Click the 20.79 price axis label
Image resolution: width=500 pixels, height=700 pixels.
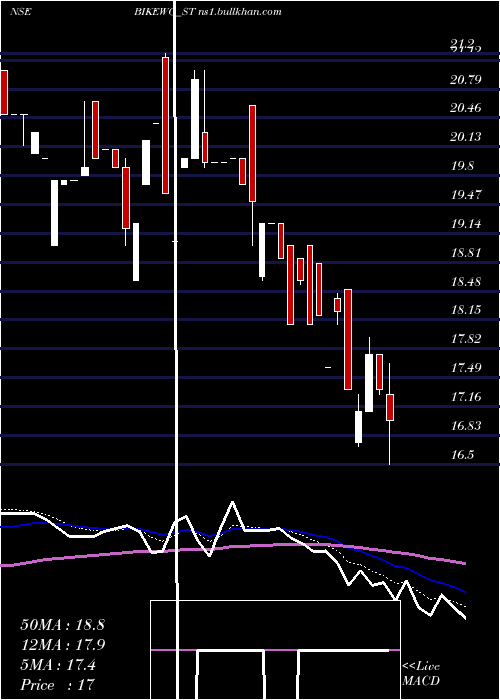[466, 80]
